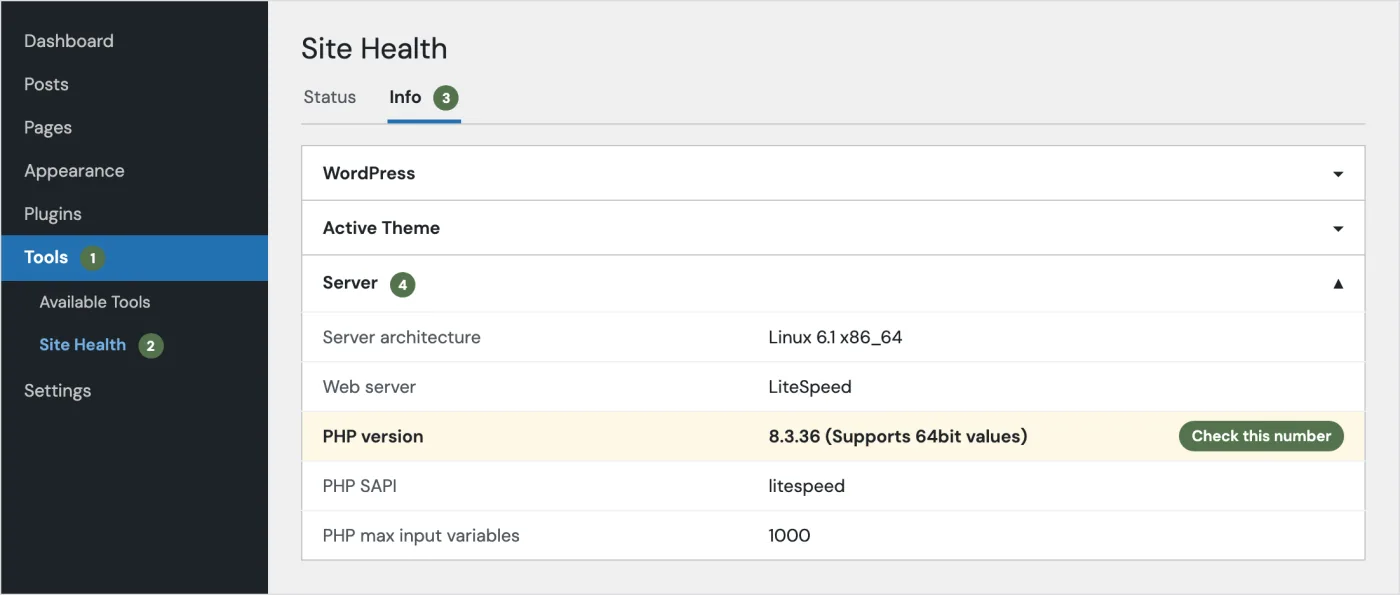Screen dimensions: 1400x595
Task: Select the 1000 max input value
Action: coord(789,536)
